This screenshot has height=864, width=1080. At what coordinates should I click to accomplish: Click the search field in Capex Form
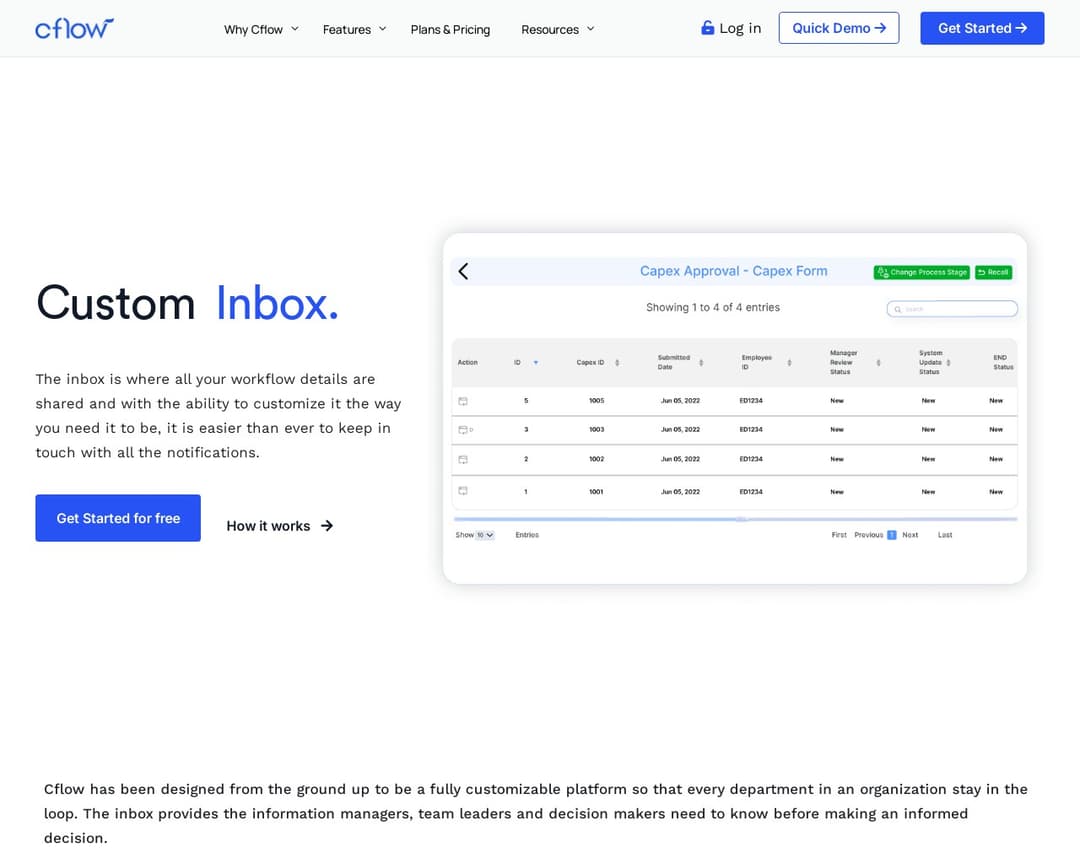952,309
